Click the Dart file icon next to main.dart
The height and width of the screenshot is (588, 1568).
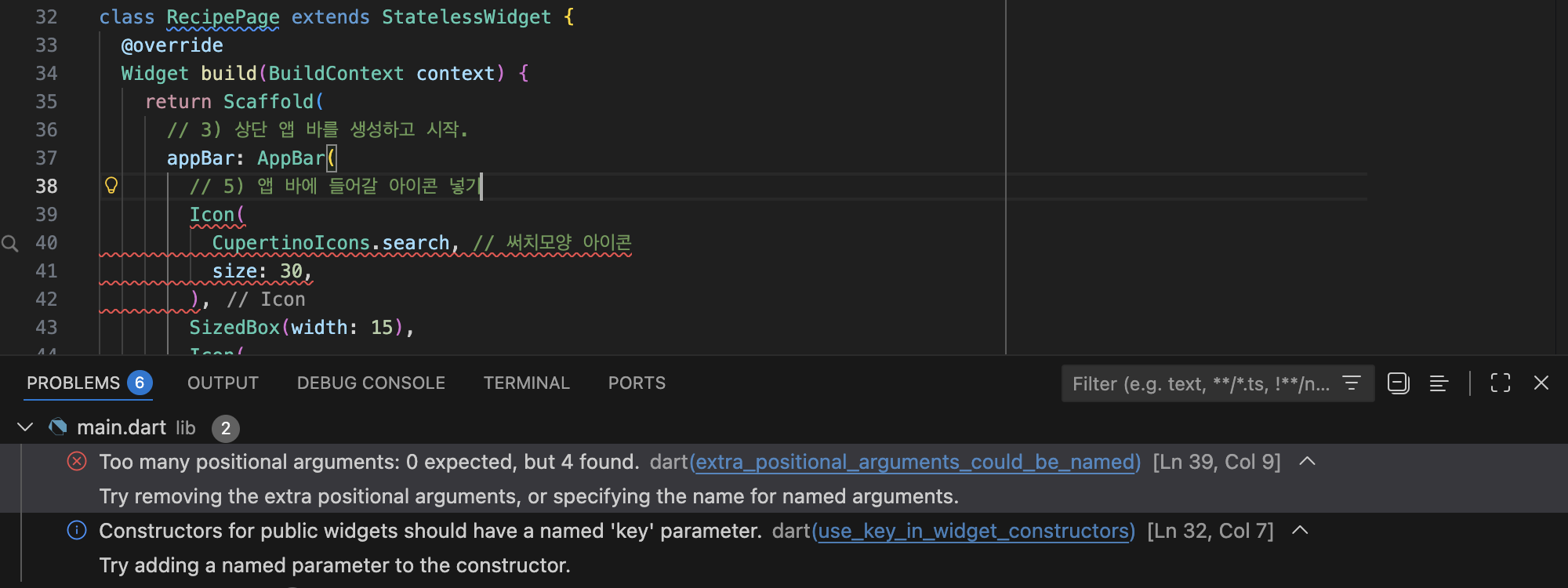[58, 426]
